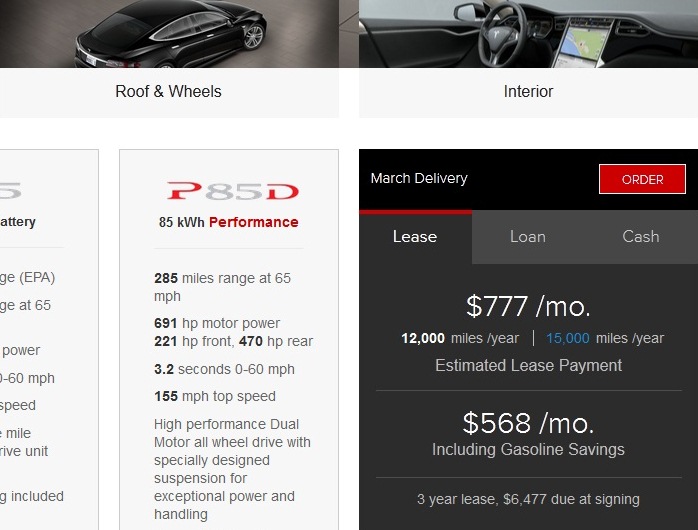Open the Interior dashboard thumbnail
This screenshot has width=698, height=530.
pos(528,34)
